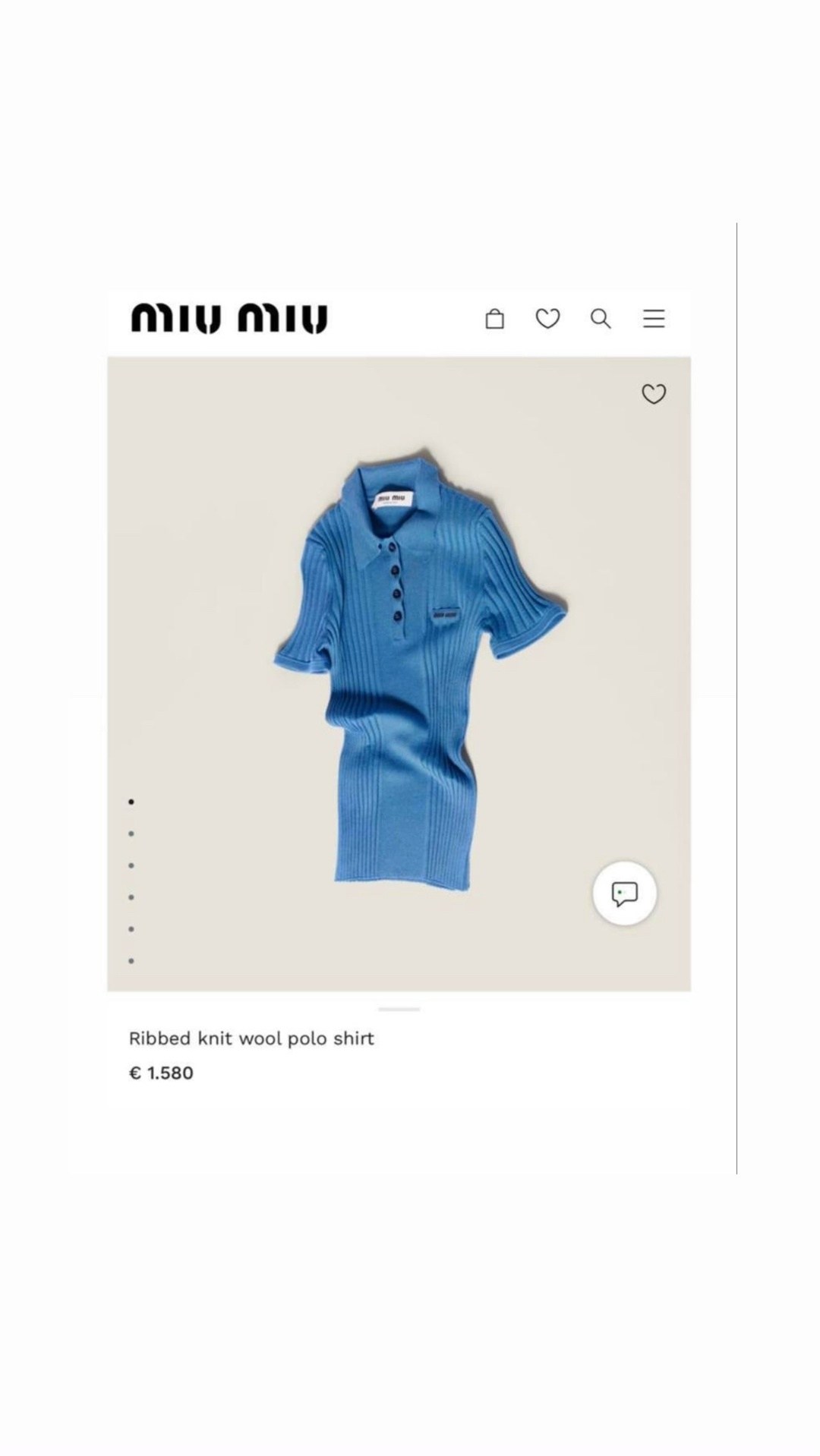Select the sixth carousel dot

pos(131,961)
